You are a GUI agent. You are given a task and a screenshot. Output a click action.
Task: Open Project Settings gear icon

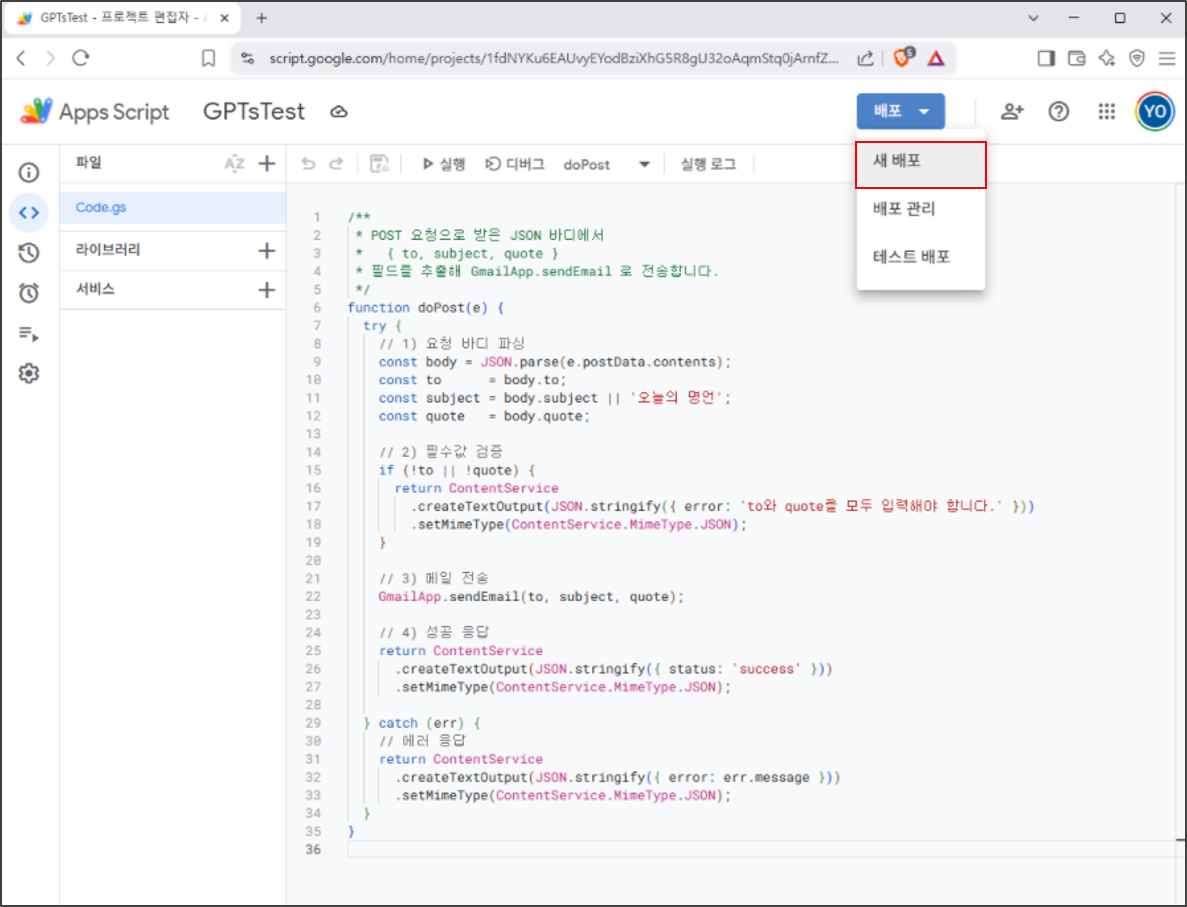point(29,373)
